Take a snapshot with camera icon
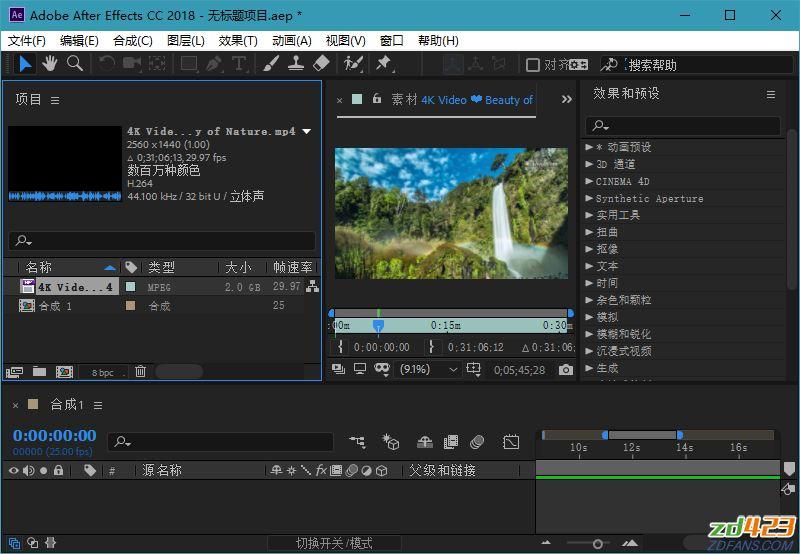800x554 pixels. (565, 369)
